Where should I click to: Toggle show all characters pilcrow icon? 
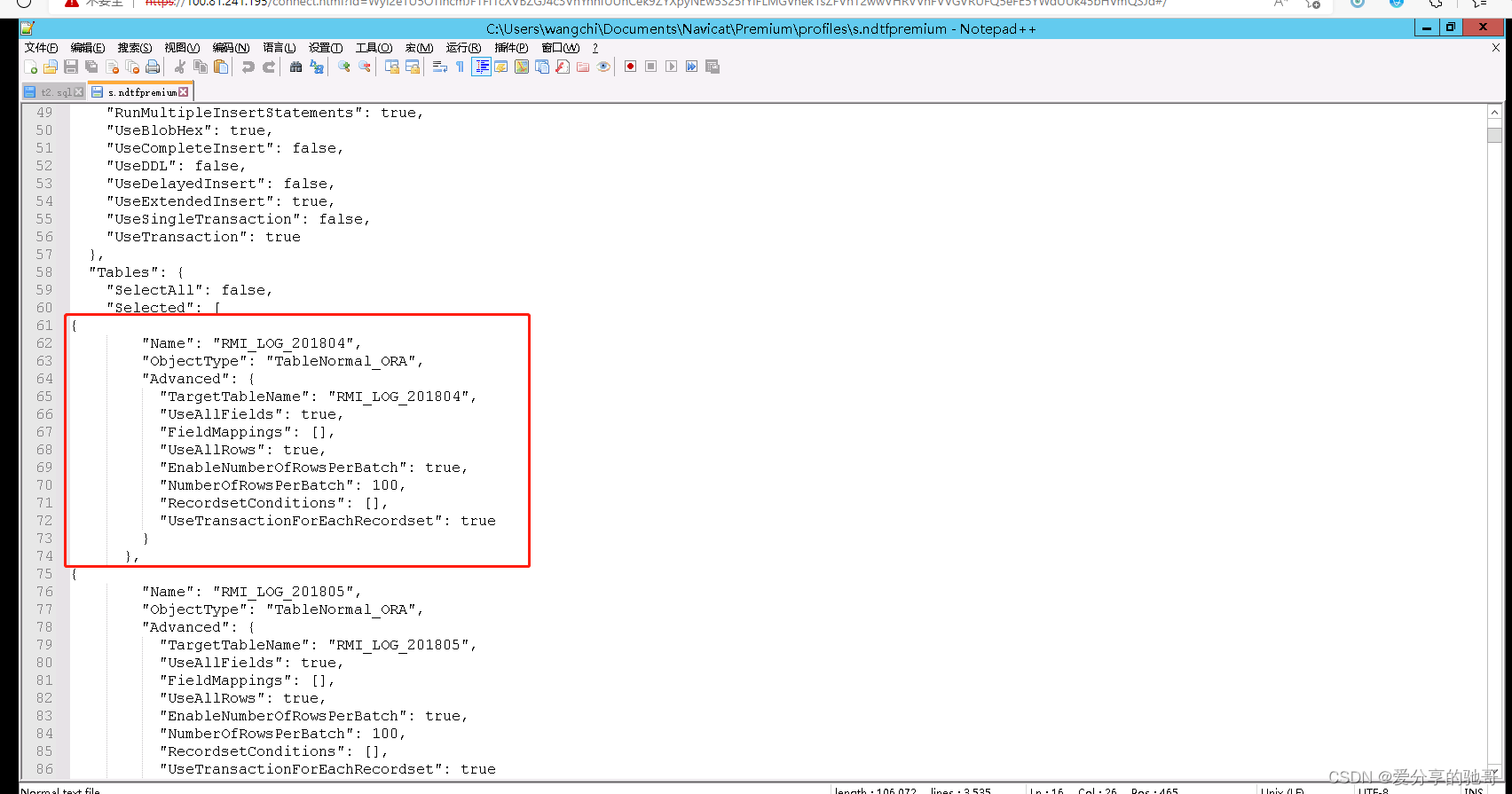click(460, 67)
